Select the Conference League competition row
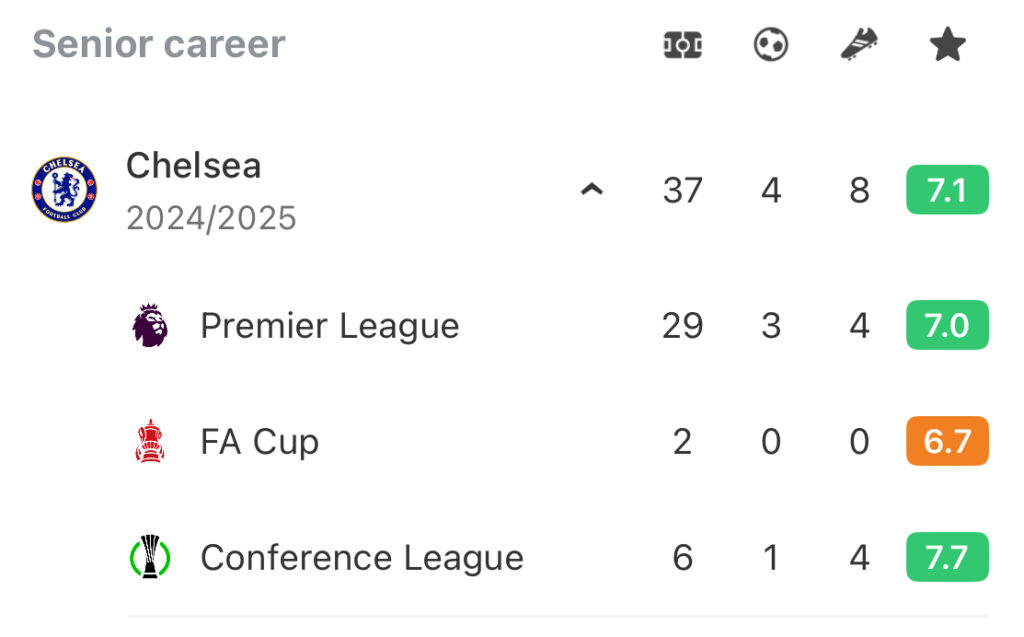This screenshot has width=1024, height=637. click(x=558, y=557)
